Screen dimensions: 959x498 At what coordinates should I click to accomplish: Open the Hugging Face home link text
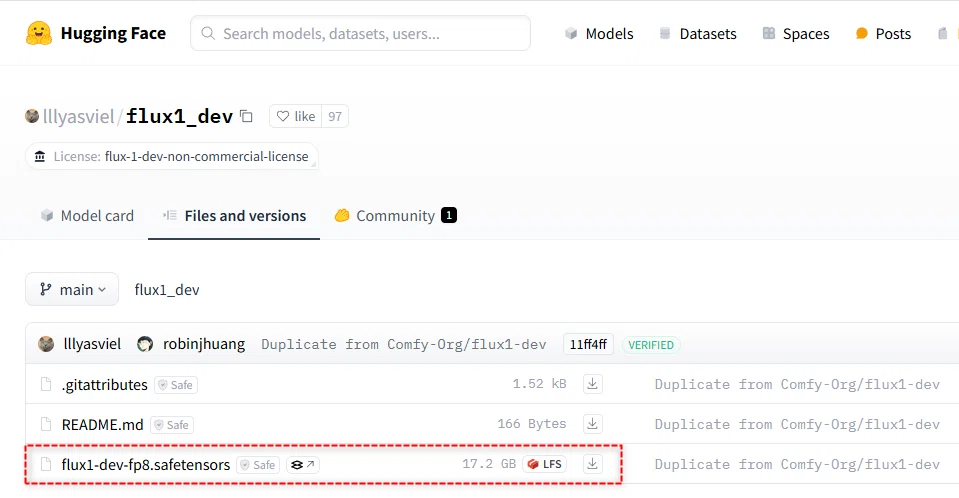[113, 33]
